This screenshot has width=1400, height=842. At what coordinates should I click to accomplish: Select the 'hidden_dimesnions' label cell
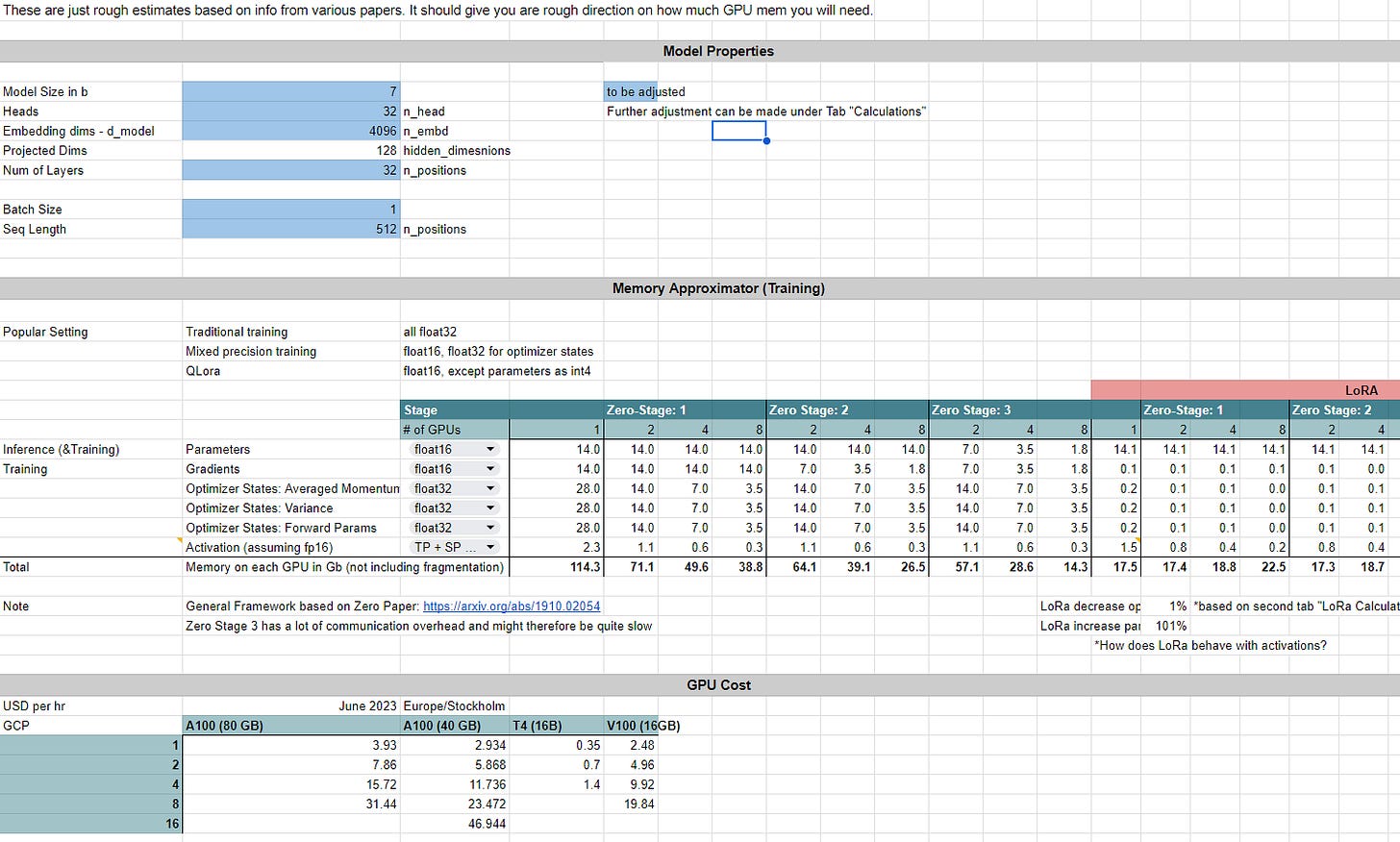pyautogui.click(x=457, y=151)
